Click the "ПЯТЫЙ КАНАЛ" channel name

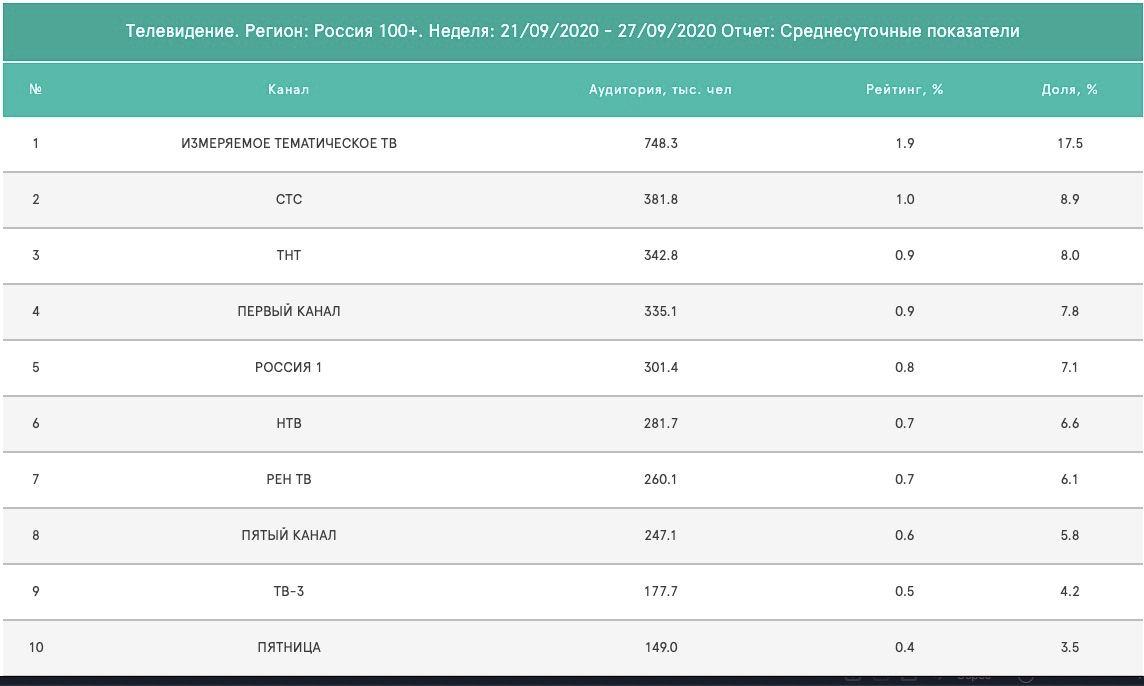coord(289,535)
